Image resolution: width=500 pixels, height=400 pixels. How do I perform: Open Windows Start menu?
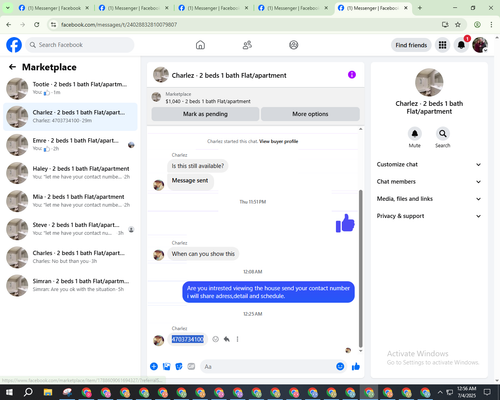tap(9, 392)
